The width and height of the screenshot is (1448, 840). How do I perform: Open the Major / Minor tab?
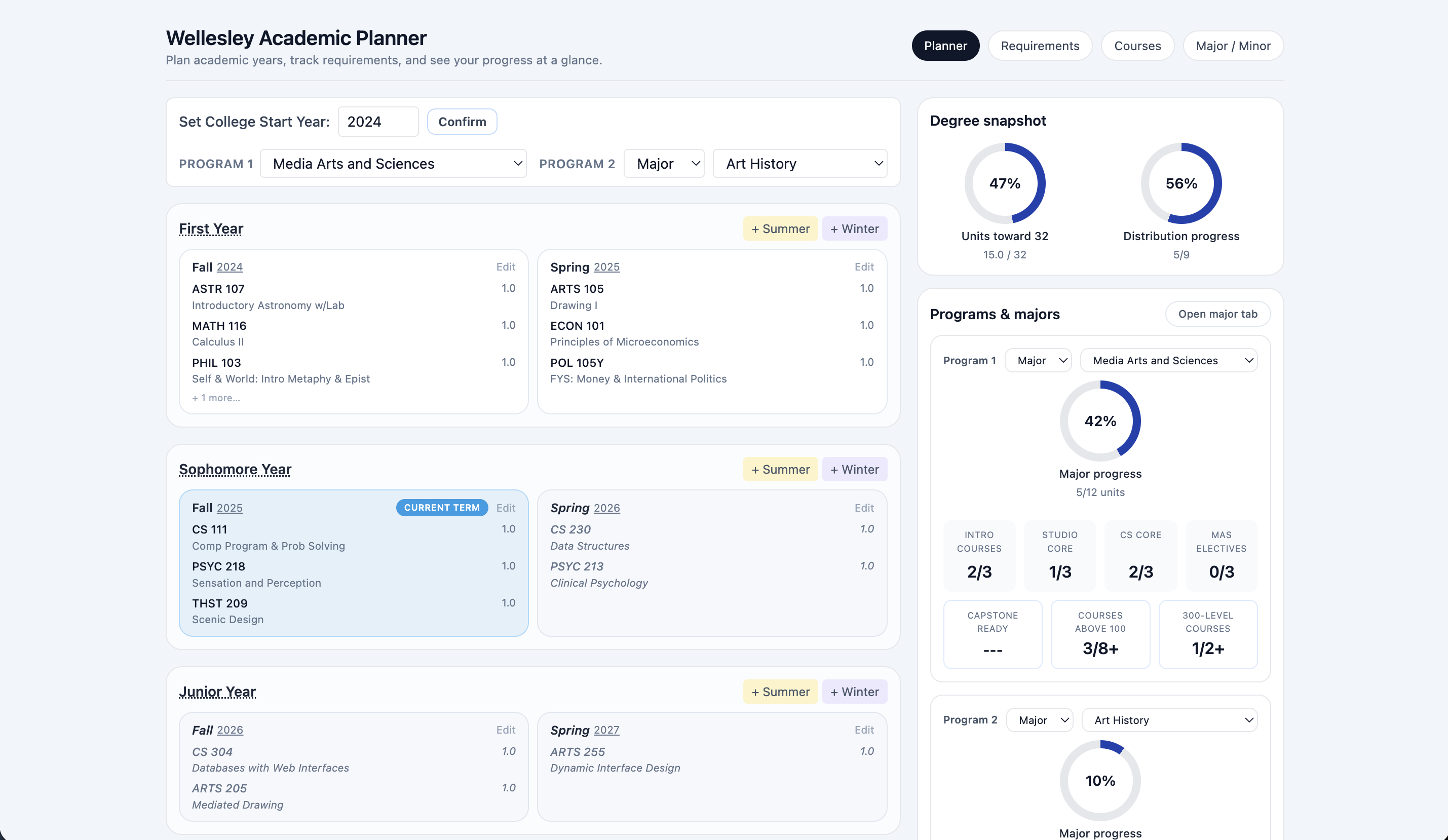[1233, 46]
